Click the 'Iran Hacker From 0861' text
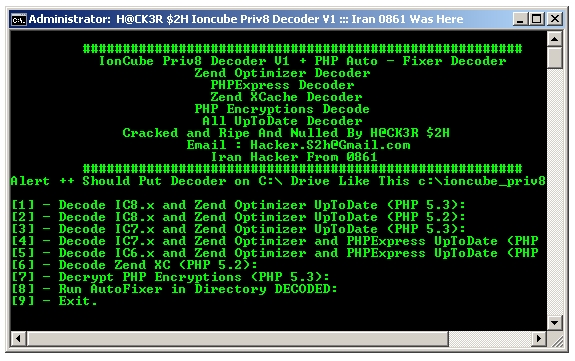 (x=294, y=157)
